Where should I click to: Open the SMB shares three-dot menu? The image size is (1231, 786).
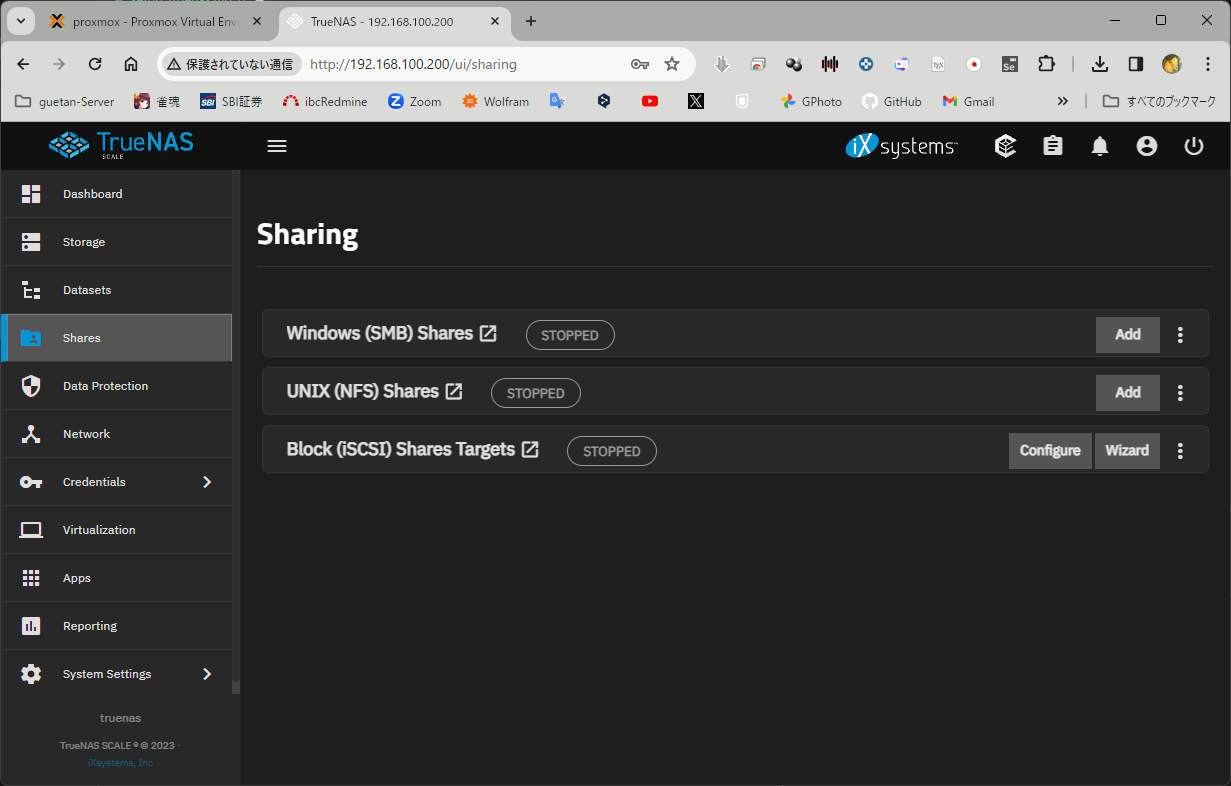coord(1181,335)
